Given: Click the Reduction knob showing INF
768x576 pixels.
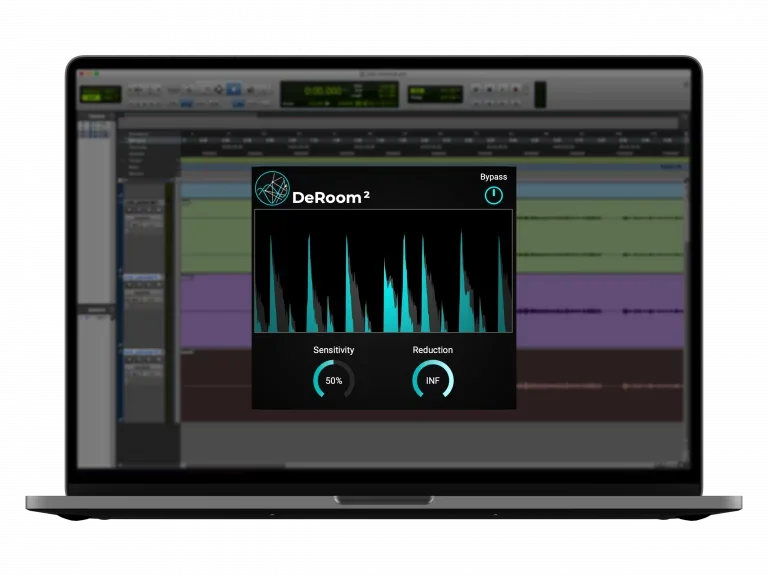Looking at the screenshot, I should click(x=432, y=380).
